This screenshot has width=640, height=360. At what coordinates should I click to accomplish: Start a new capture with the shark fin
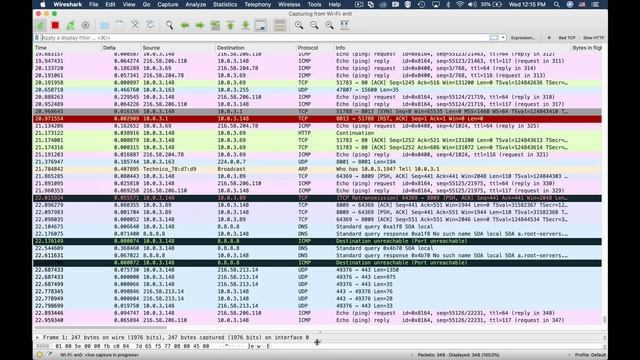coord(40,25)
